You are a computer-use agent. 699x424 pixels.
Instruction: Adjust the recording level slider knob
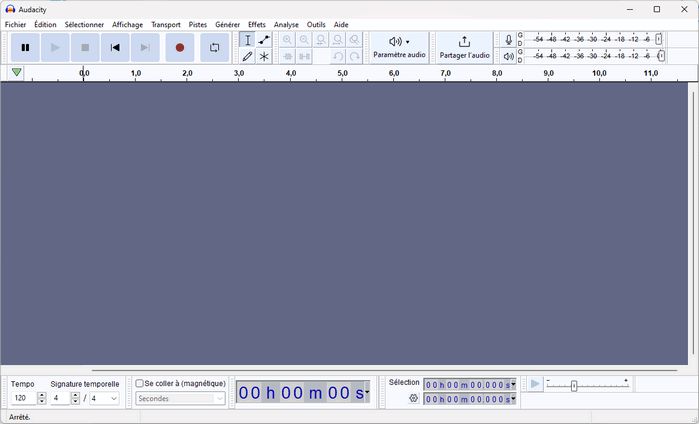coord(658,39)
